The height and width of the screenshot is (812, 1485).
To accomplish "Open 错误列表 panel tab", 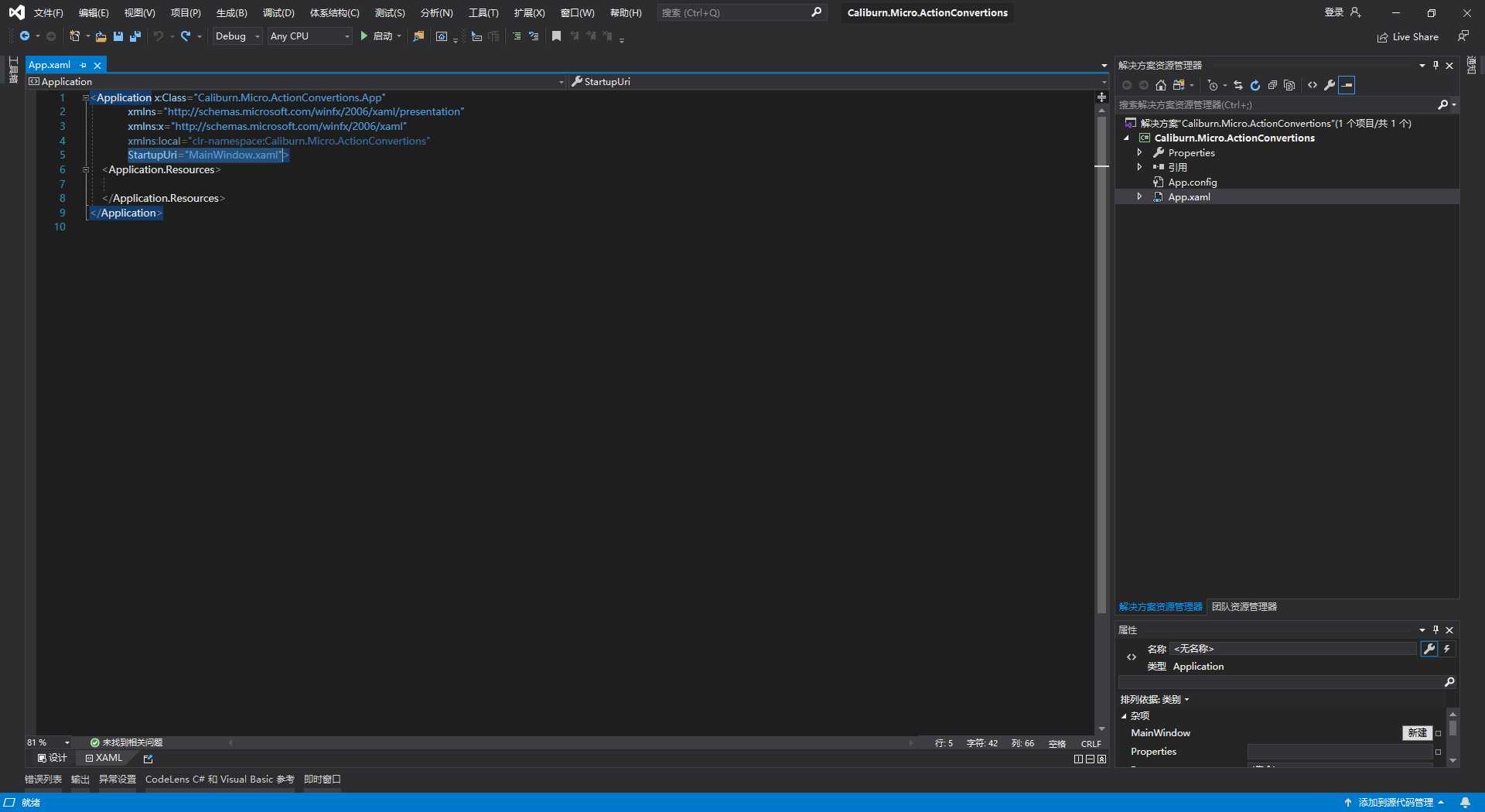I will coord(43,780).
